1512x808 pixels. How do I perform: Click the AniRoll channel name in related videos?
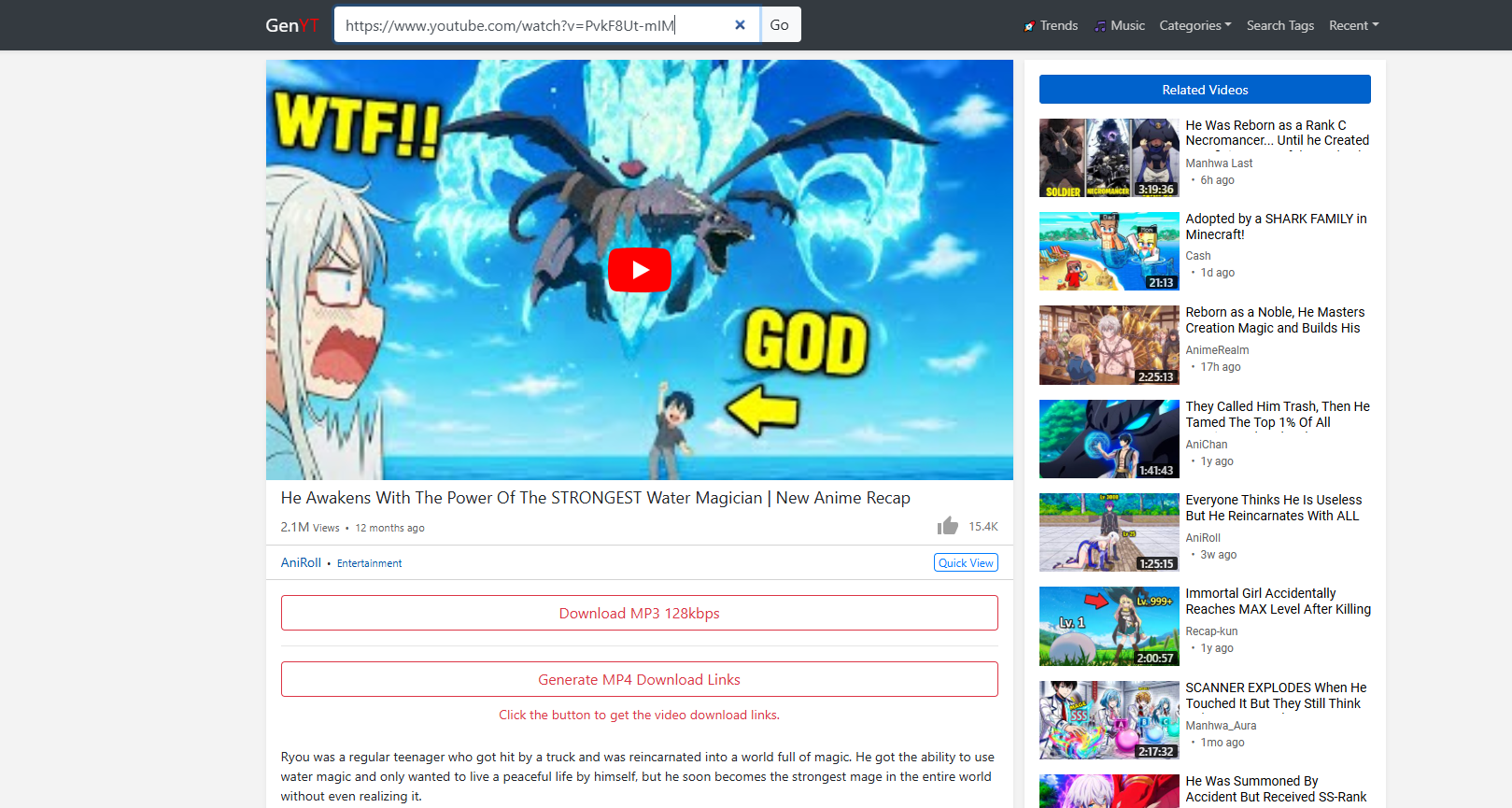1203,538
